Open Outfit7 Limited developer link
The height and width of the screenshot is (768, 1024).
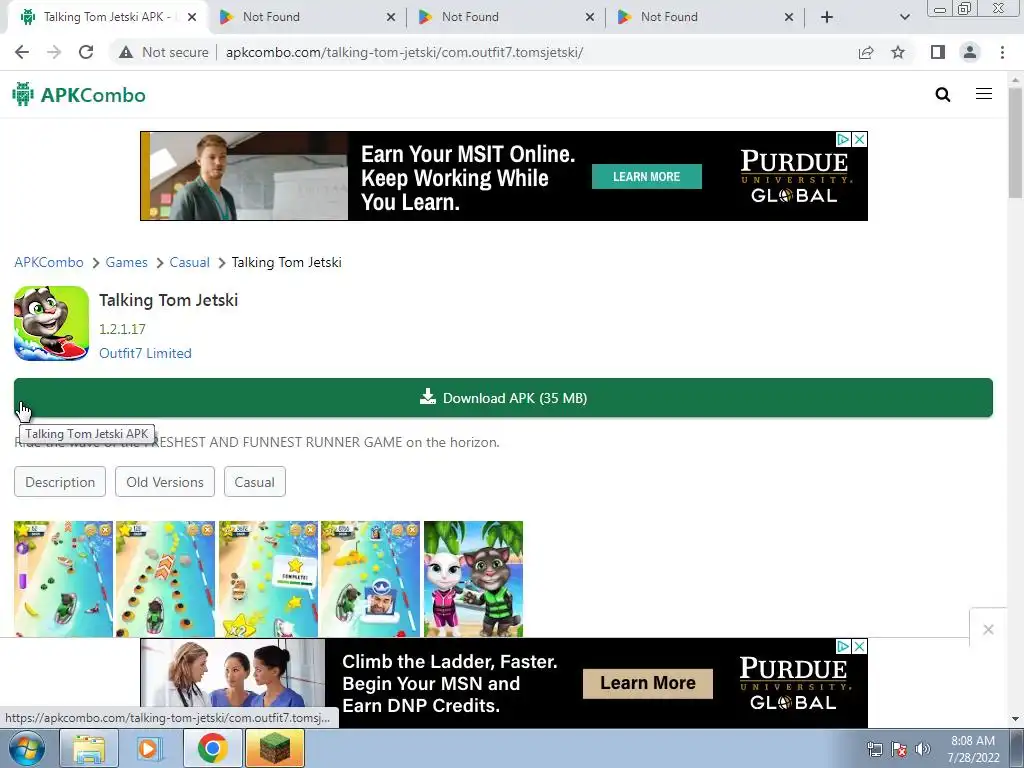(x=146, y=353)
